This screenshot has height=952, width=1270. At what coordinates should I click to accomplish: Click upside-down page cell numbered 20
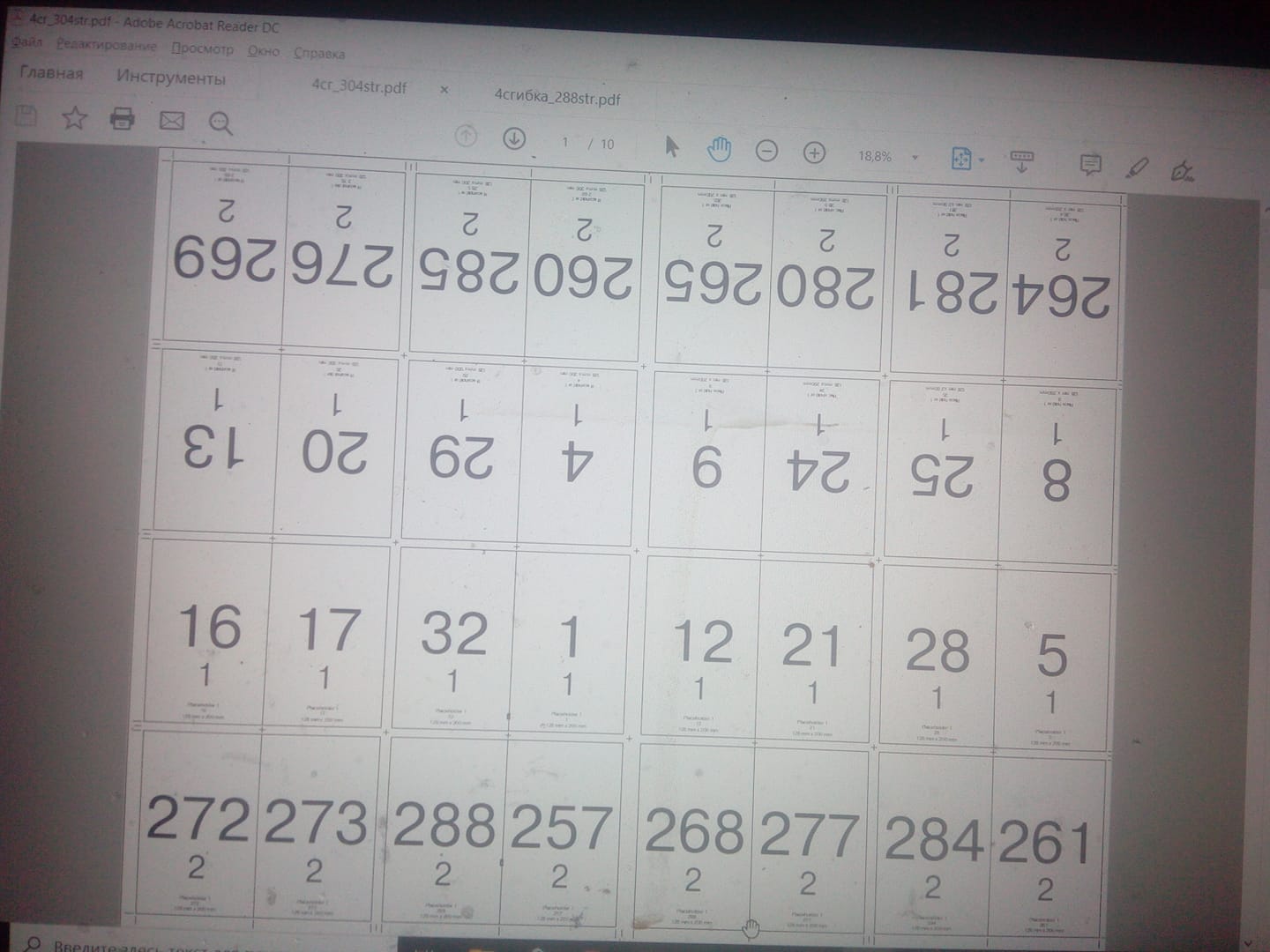335,445
